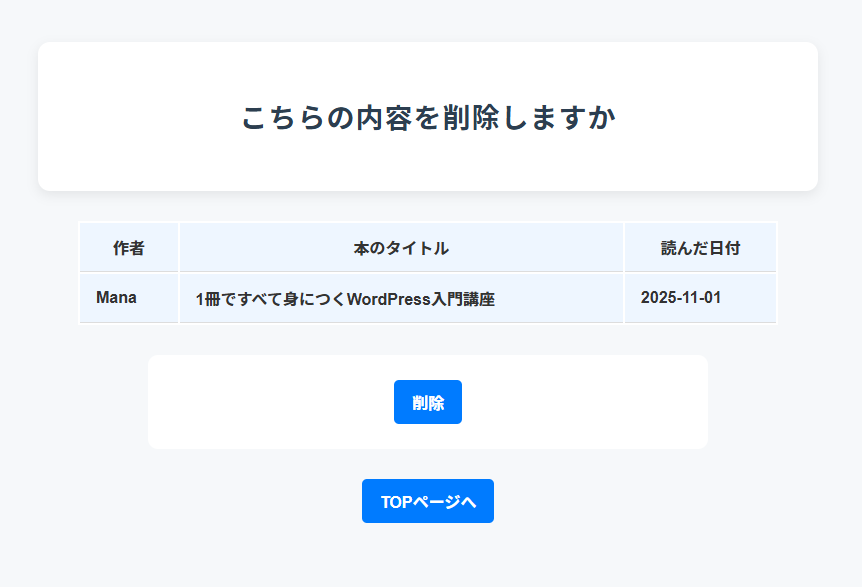Screen dimensions: 862x587
Task: Go to top via TOPページへ button
Action: (x=427, y=501)
